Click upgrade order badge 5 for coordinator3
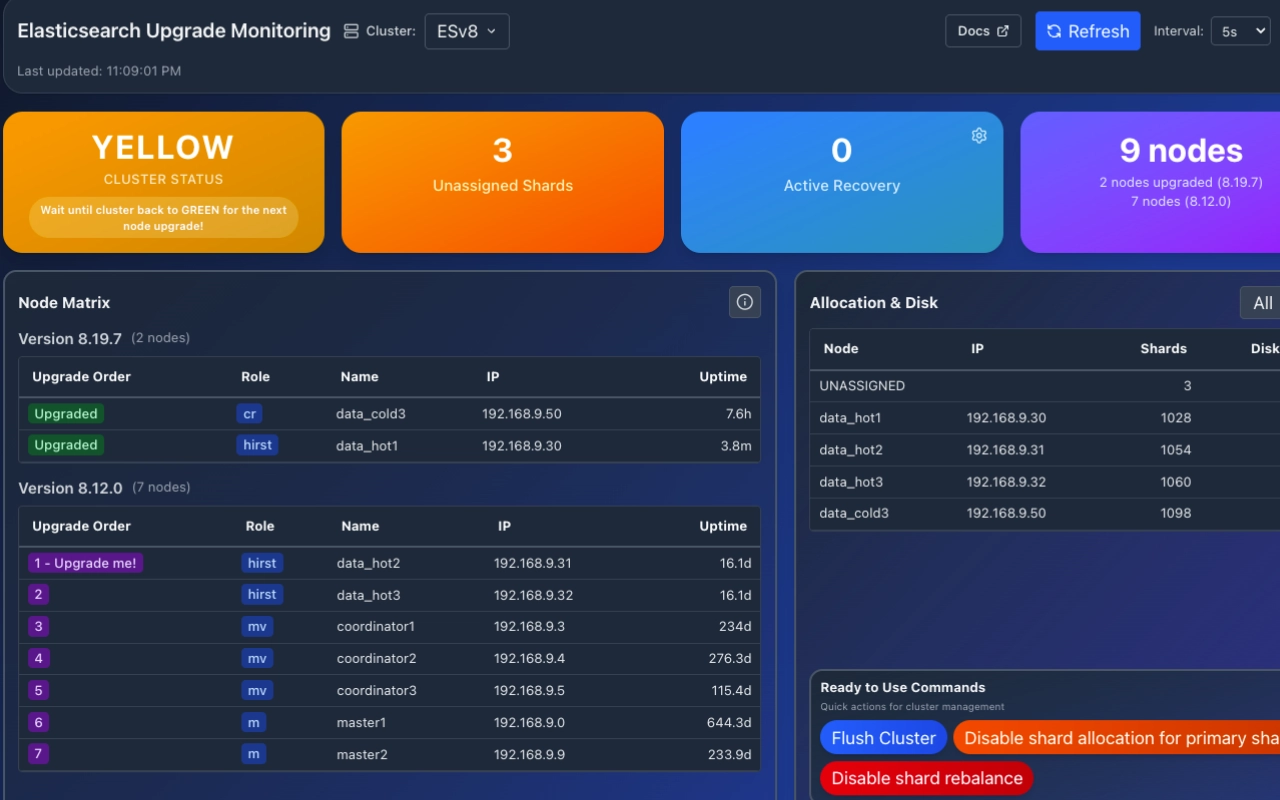This screenshot has width=1280, height=800. click(38, 691)
